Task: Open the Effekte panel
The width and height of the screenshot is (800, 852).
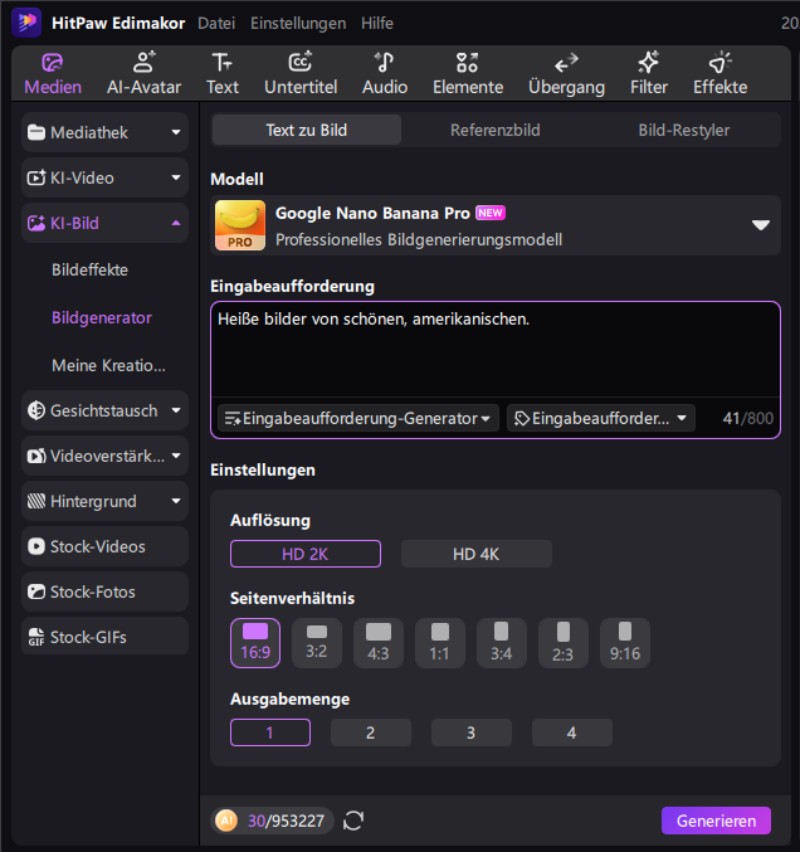Action: (x=720, y=74)
